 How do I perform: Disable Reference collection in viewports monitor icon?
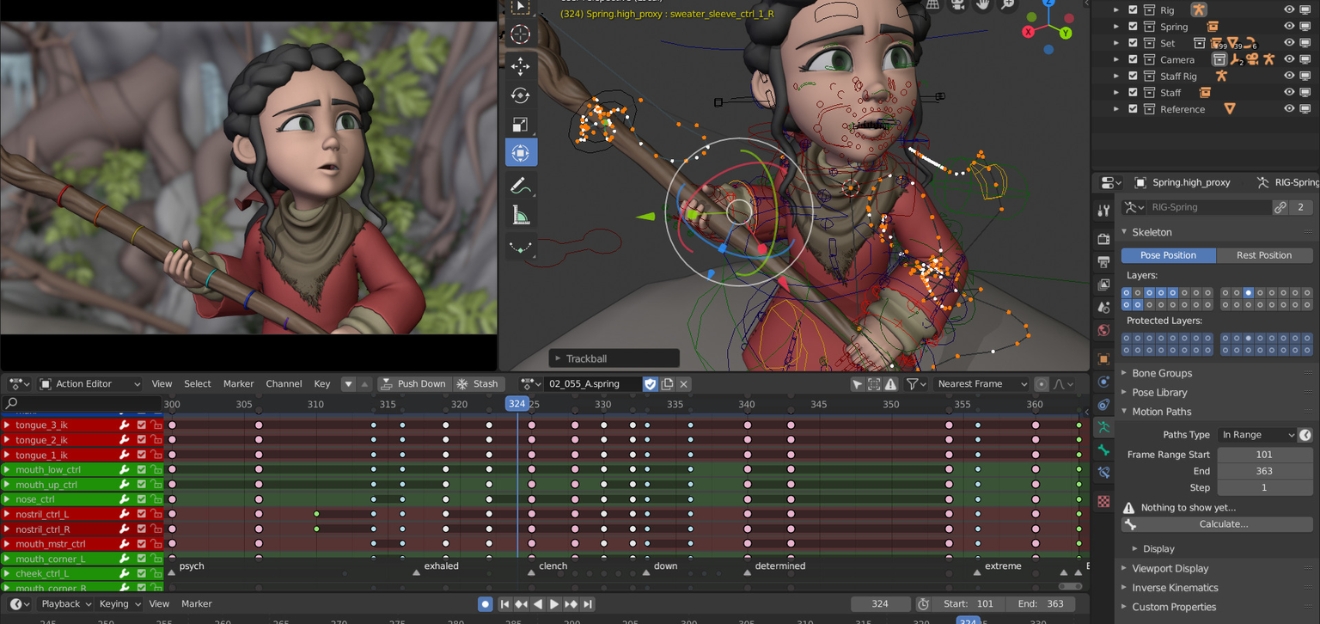click(x=1305, y=109)
